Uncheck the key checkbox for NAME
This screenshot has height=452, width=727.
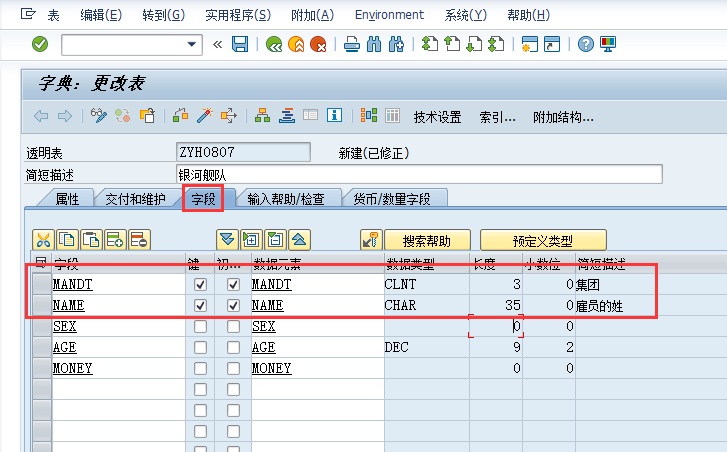pyautogui.click(x=200, y=306)
